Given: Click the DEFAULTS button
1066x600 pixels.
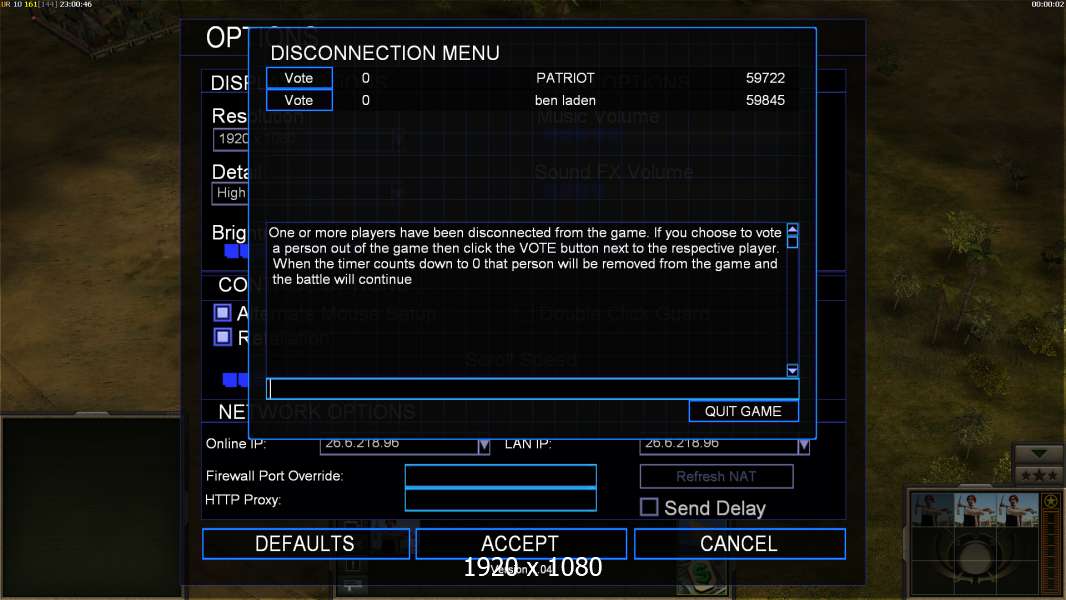Looking at the screenshot, I should (305, 544).
